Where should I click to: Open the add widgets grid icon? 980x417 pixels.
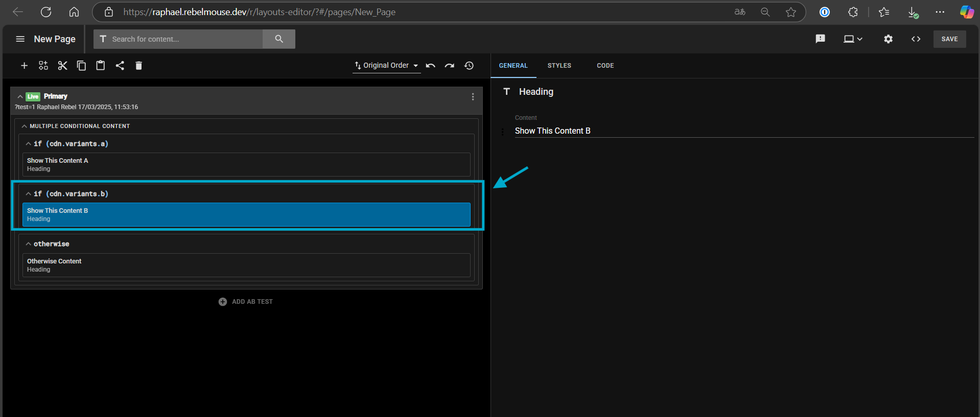[x=43, y=65]
